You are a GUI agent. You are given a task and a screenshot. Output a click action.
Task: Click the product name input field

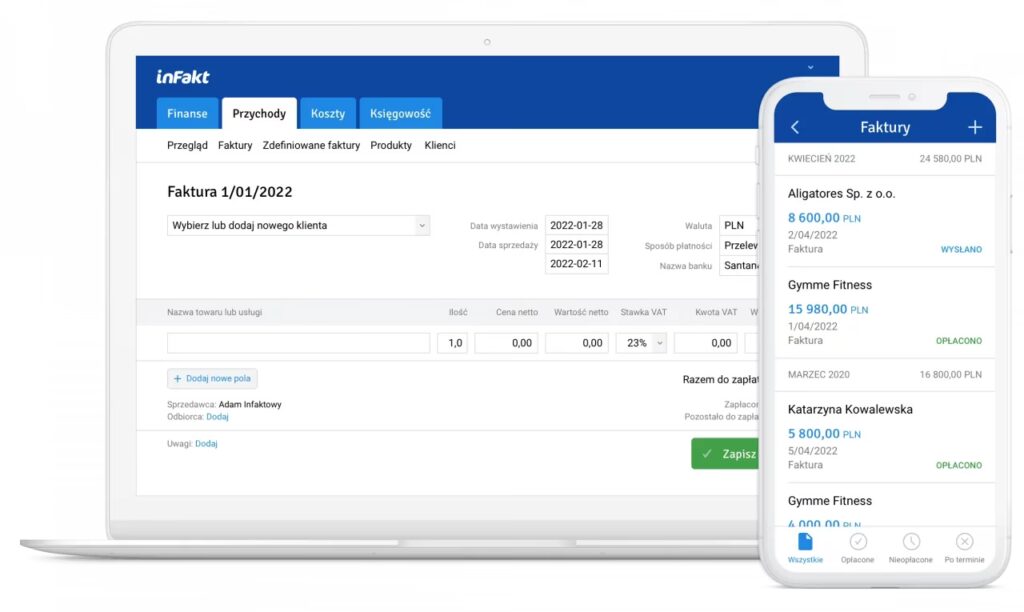coord(298,343)
